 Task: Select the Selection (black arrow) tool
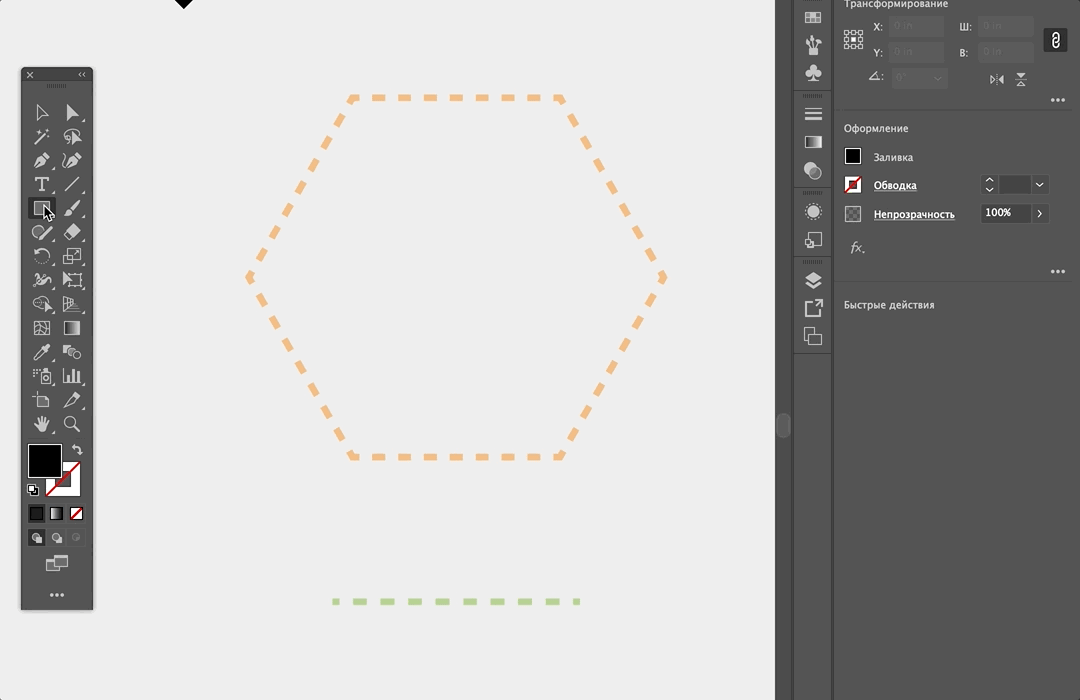[x=41, y=112]
